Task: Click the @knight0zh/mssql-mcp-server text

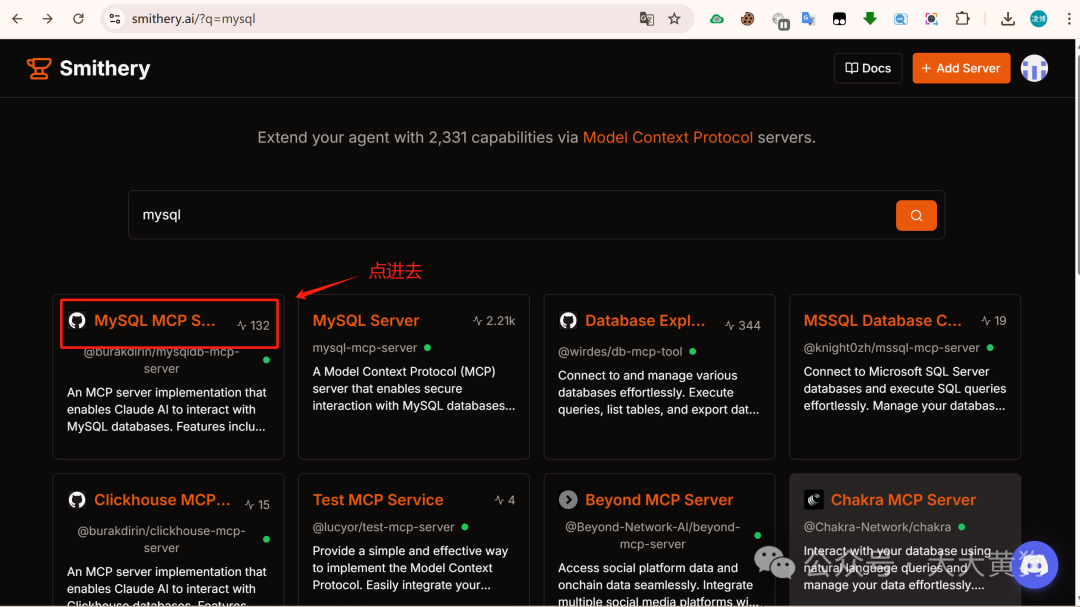Action: click(891, 348)
